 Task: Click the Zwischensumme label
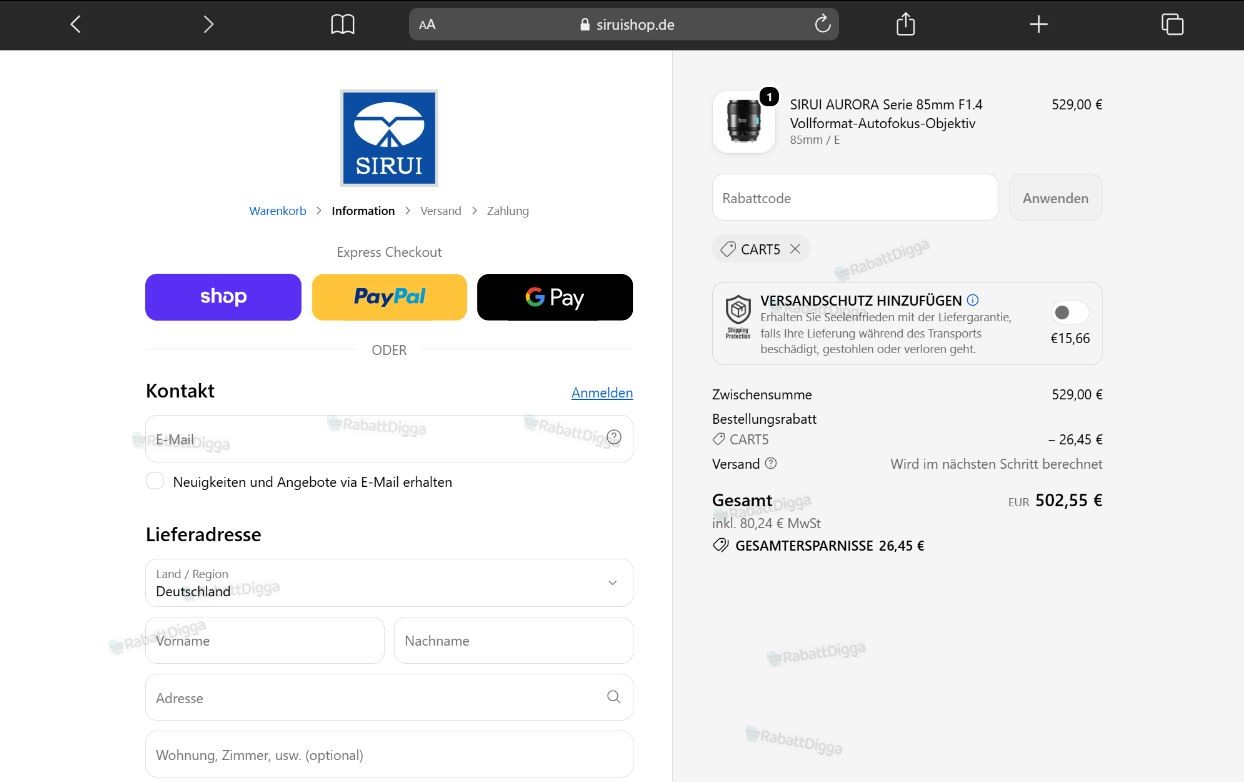(x=762, y=394)
